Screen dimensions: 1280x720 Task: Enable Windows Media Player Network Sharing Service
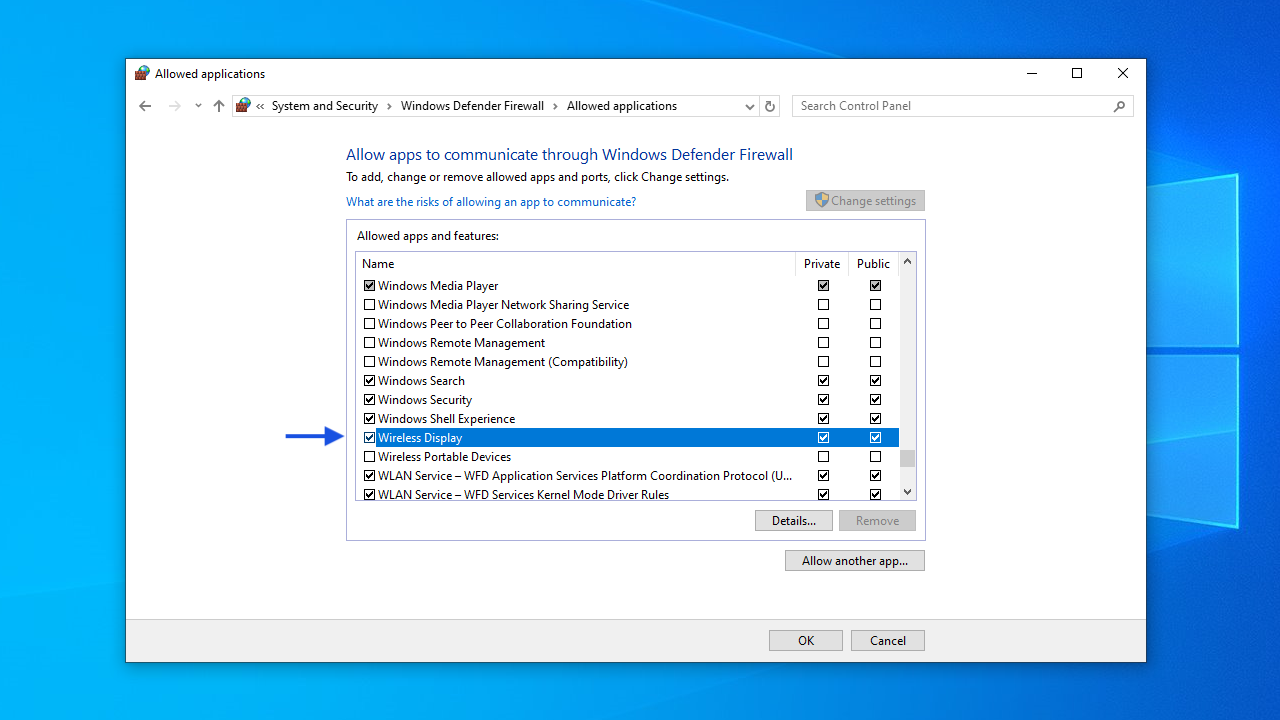point(370,305)
